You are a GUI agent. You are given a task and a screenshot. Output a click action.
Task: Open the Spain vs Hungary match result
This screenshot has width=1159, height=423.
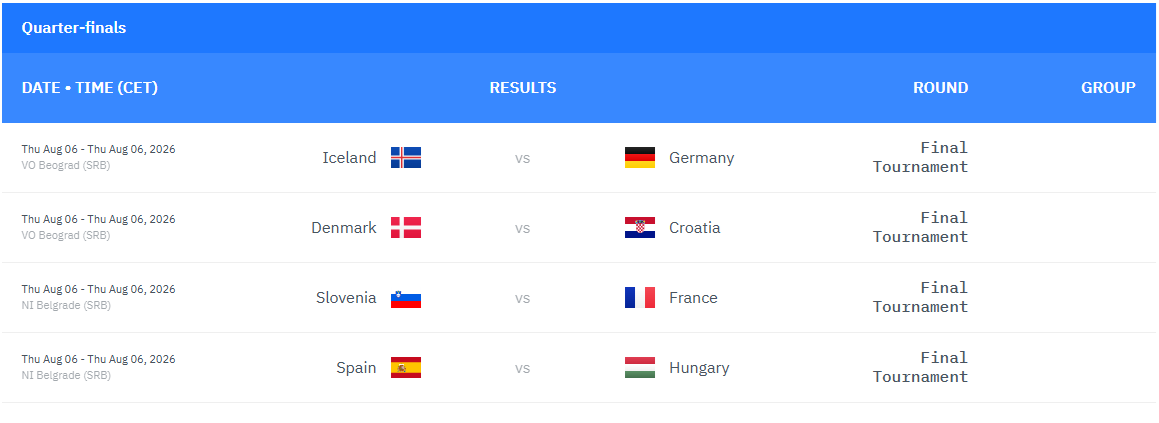523,368
